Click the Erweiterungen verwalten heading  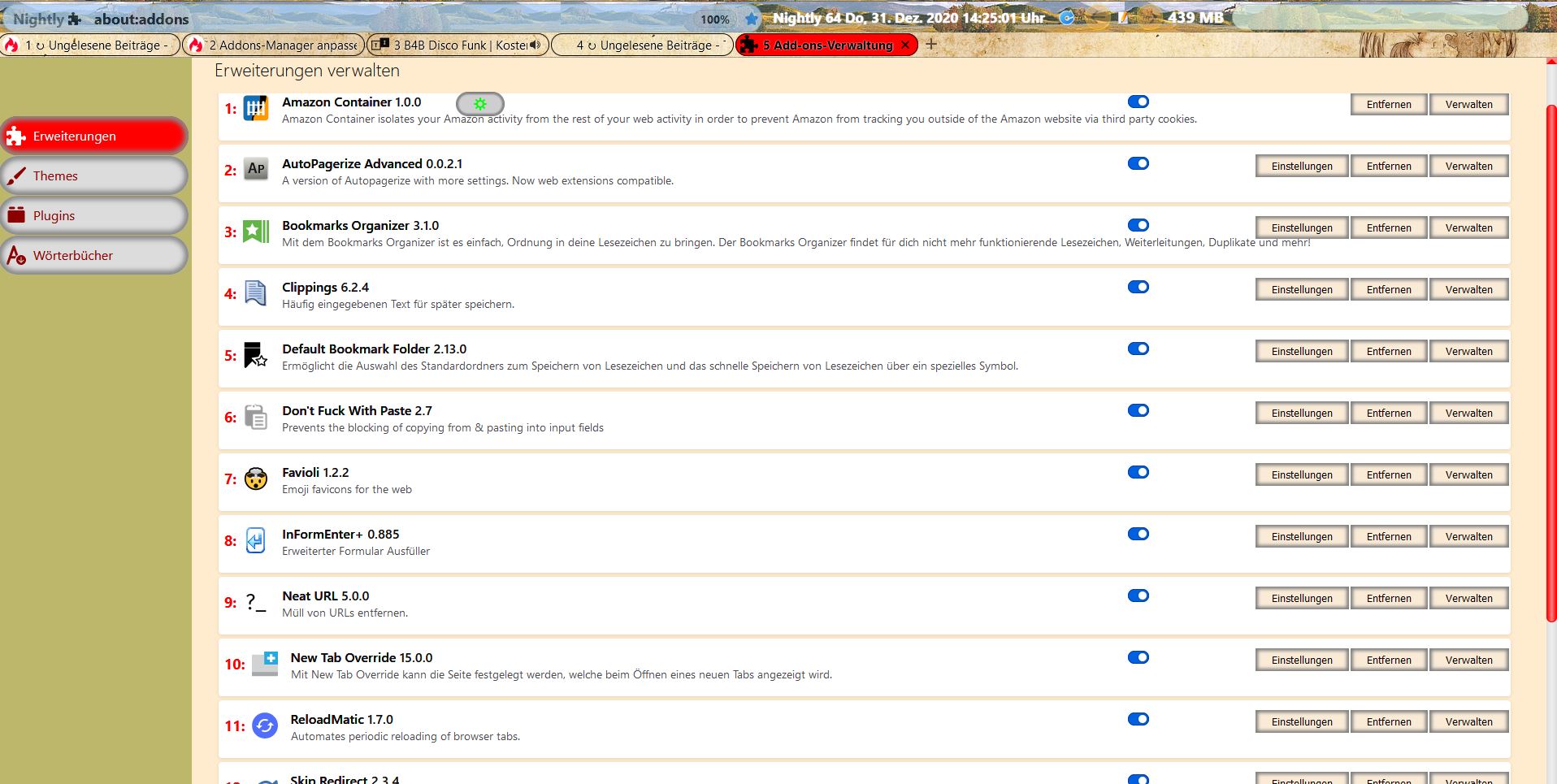(307, 71)
